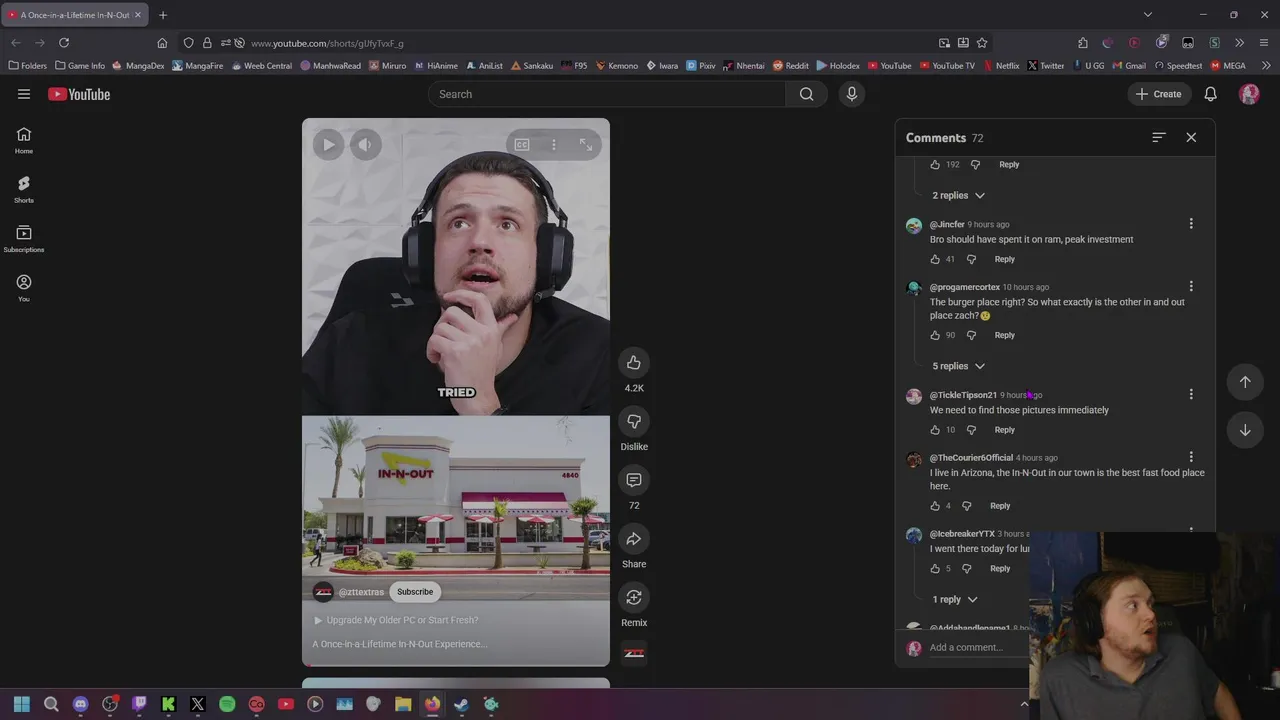Open Subscriptions in the sidebar
1280x720 pixels.
24,238
